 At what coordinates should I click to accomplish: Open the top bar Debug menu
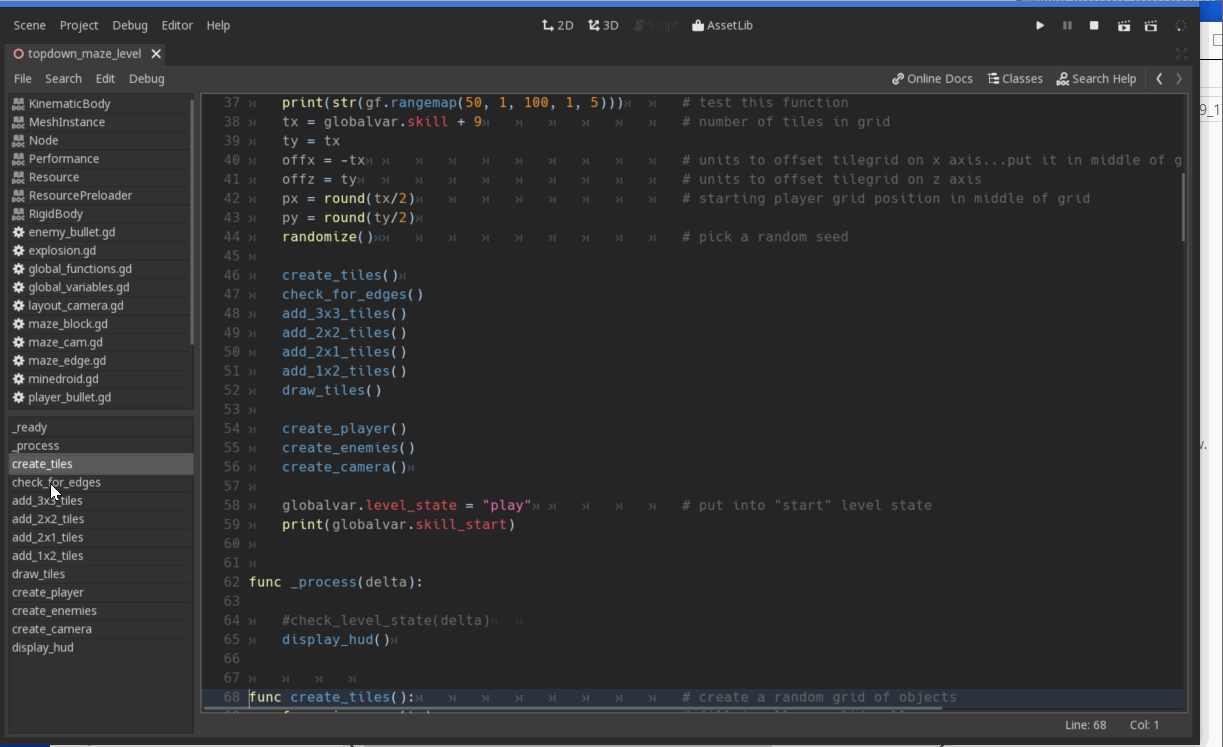(x=130, y=25)
